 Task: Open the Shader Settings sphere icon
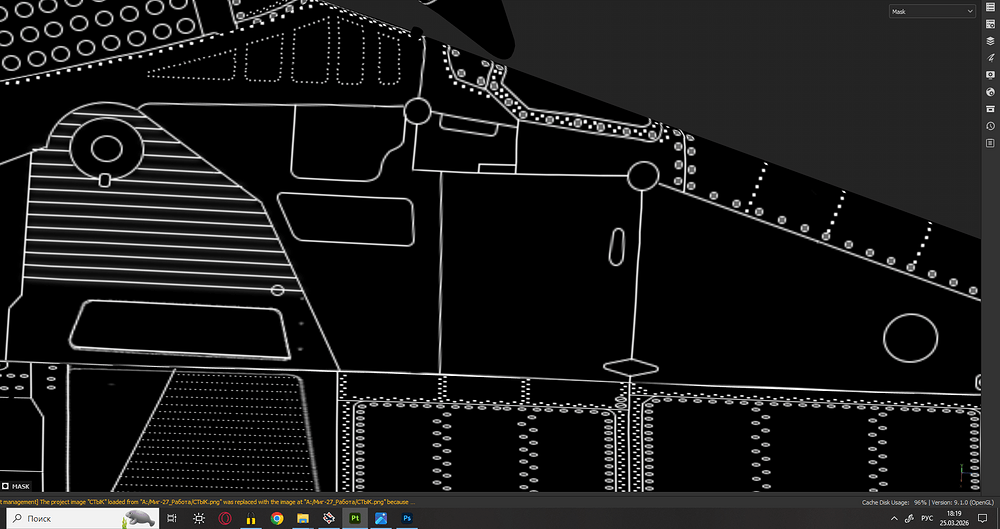[x=990, y=92]
